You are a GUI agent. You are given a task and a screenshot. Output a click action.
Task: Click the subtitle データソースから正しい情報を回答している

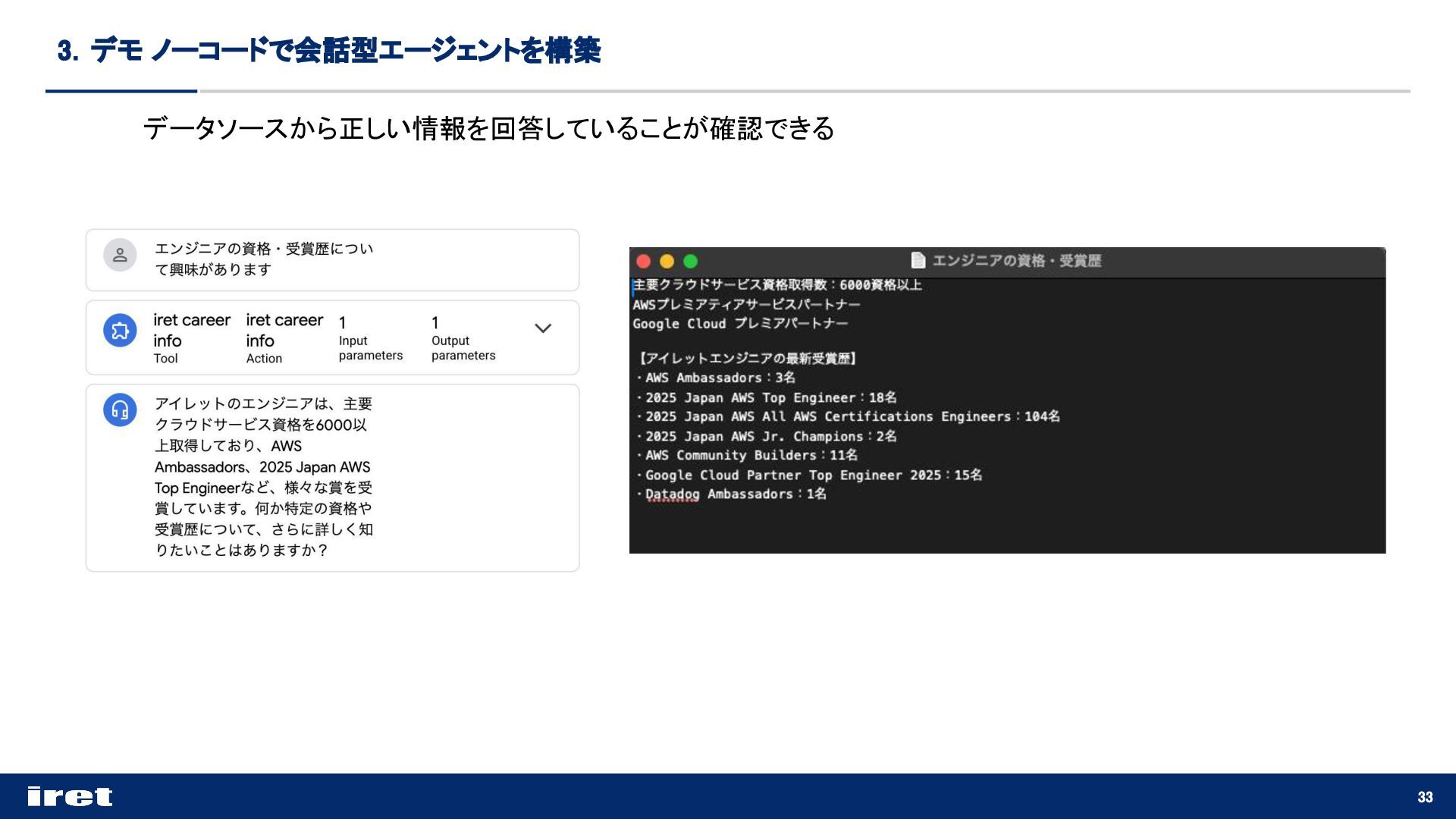coord(488,128)
